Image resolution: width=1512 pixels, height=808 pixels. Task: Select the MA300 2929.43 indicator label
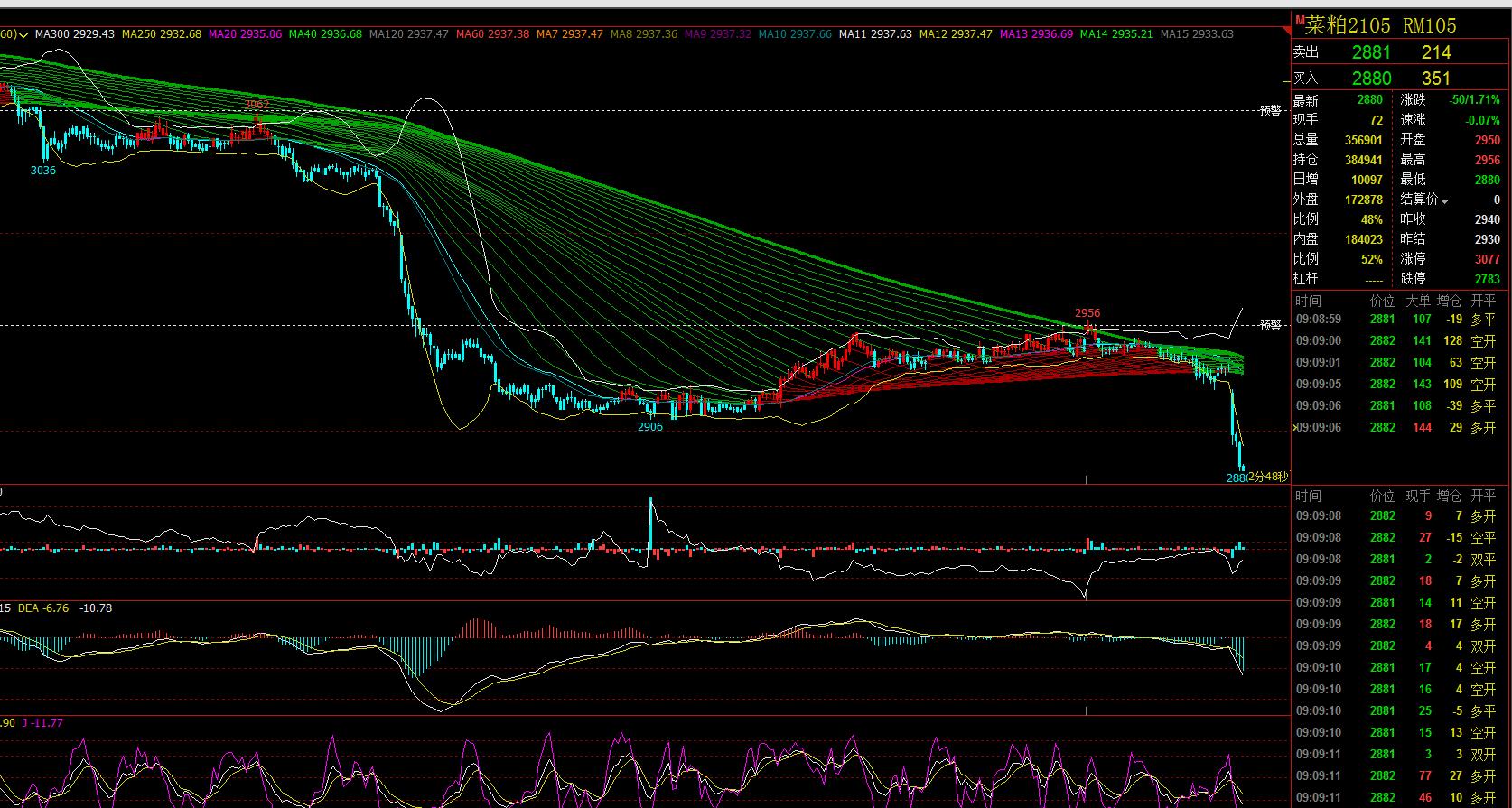[x=75, y=34]
